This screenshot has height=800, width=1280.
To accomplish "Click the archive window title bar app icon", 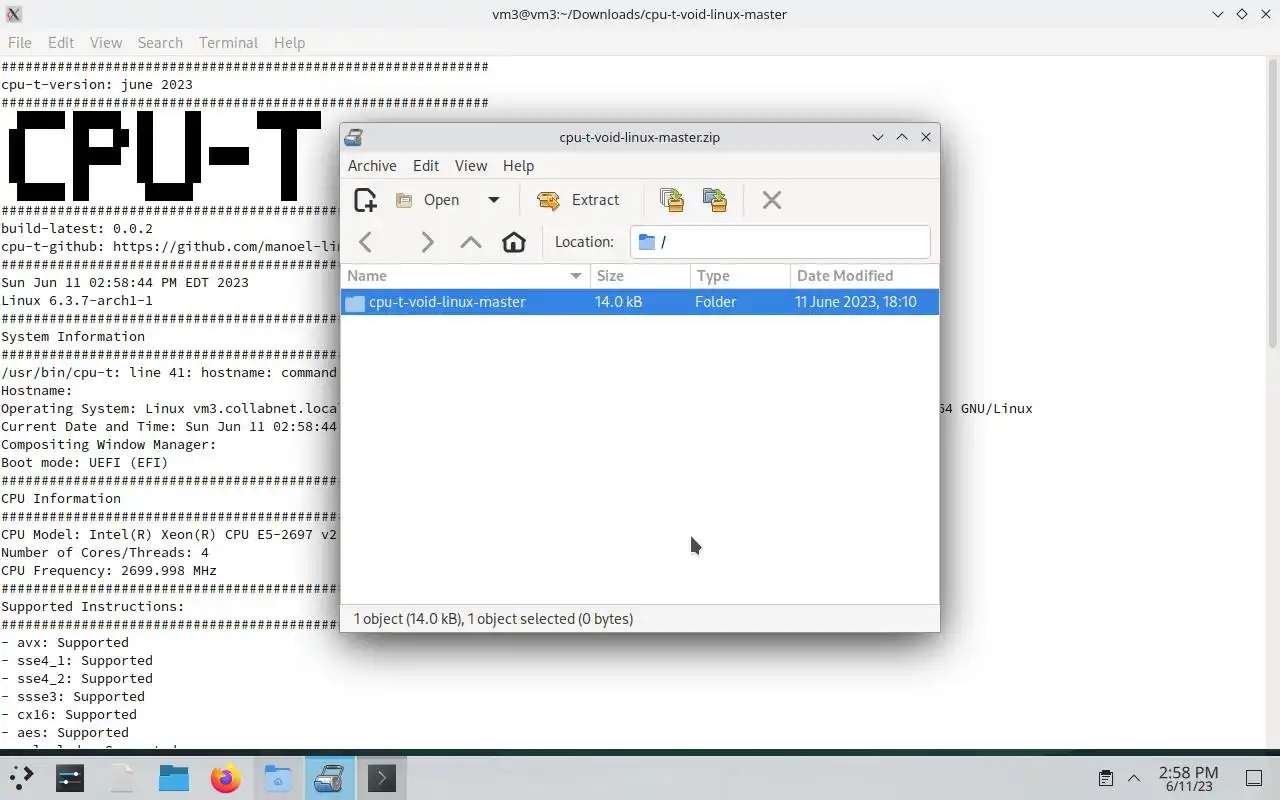I will tap(354, 137).
